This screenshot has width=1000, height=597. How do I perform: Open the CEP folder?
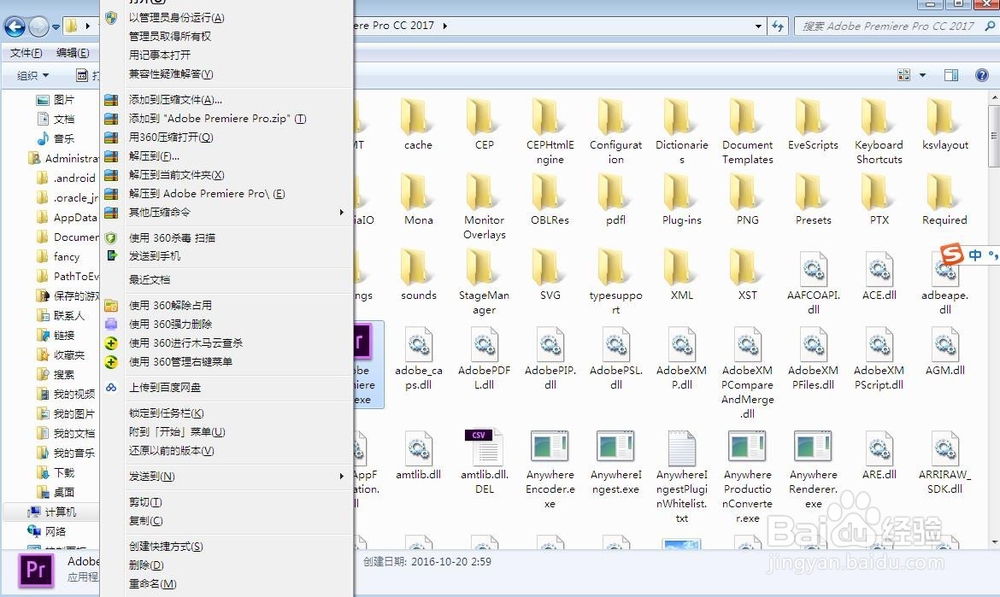tap(484, 125)
